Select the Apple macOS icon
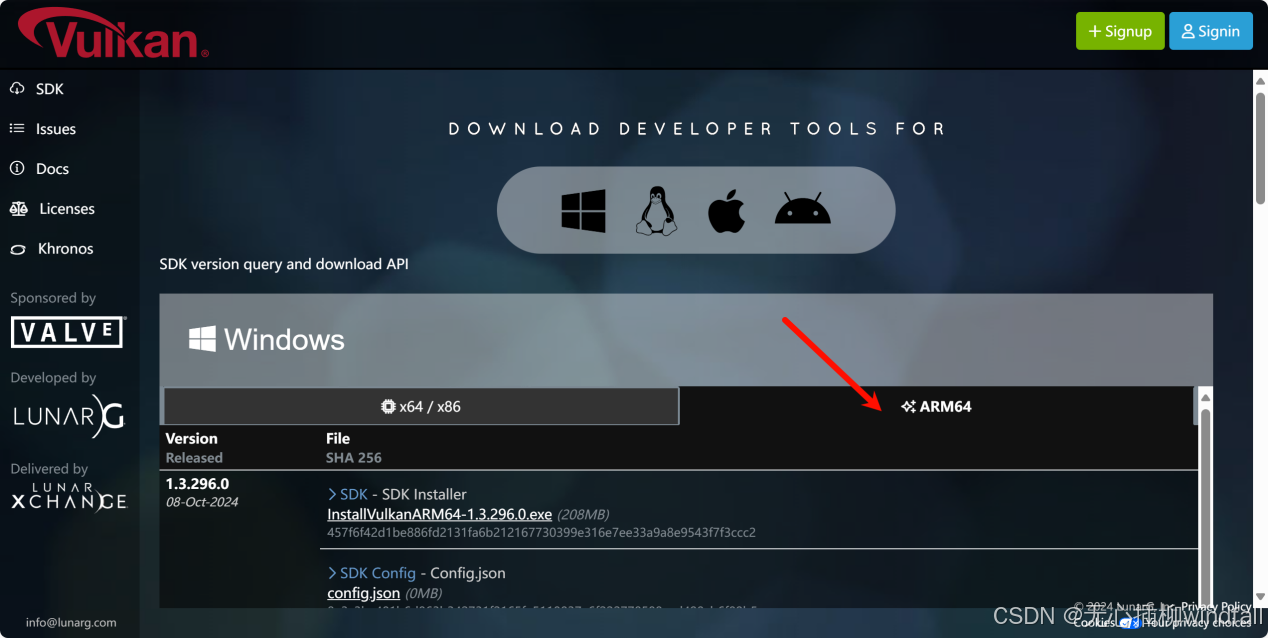Image resolution: width=1268 pixels, height=638 pixels. click(x=727, y=211)
